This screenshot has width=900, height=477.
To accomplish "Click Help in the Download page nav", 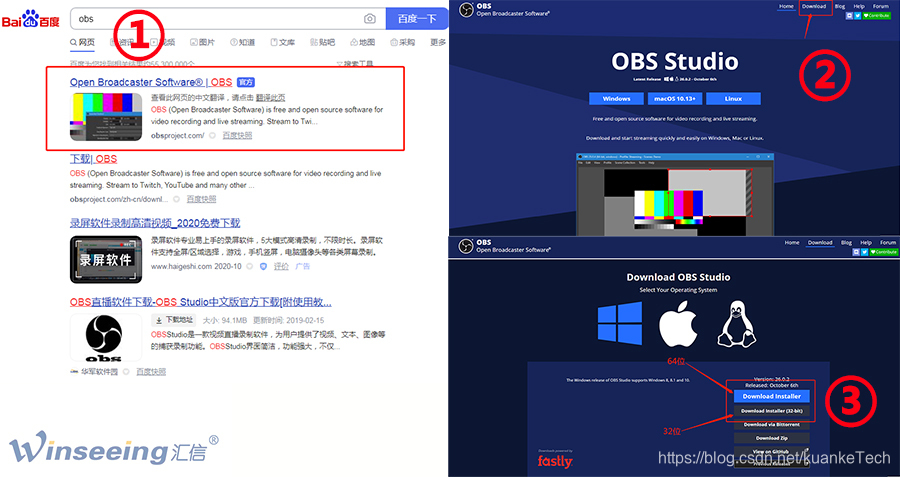I will click(866, 243).
